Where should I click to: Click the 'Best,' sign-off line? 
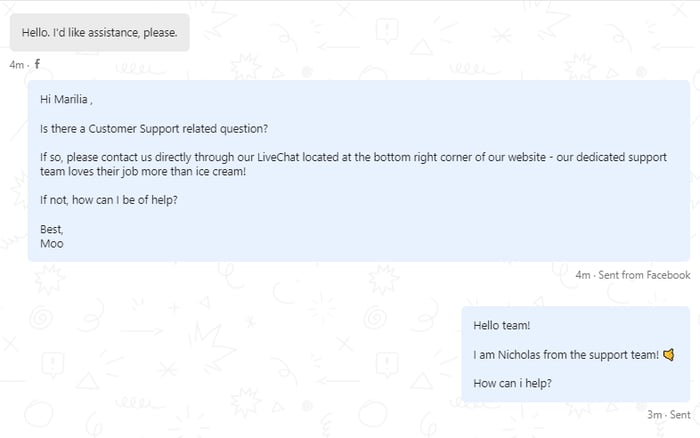pos(52,229)
